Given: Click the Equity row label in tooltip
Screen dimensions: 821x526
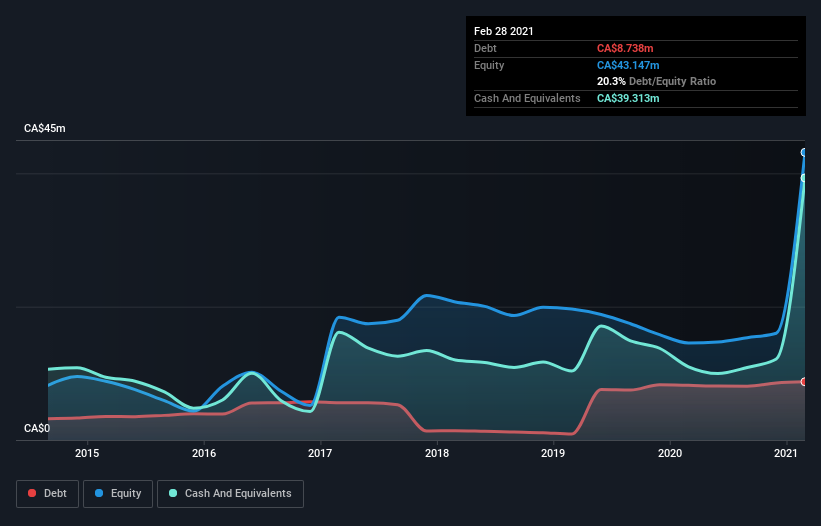Looking at the screenshot, I should click(x=489, y=65).
